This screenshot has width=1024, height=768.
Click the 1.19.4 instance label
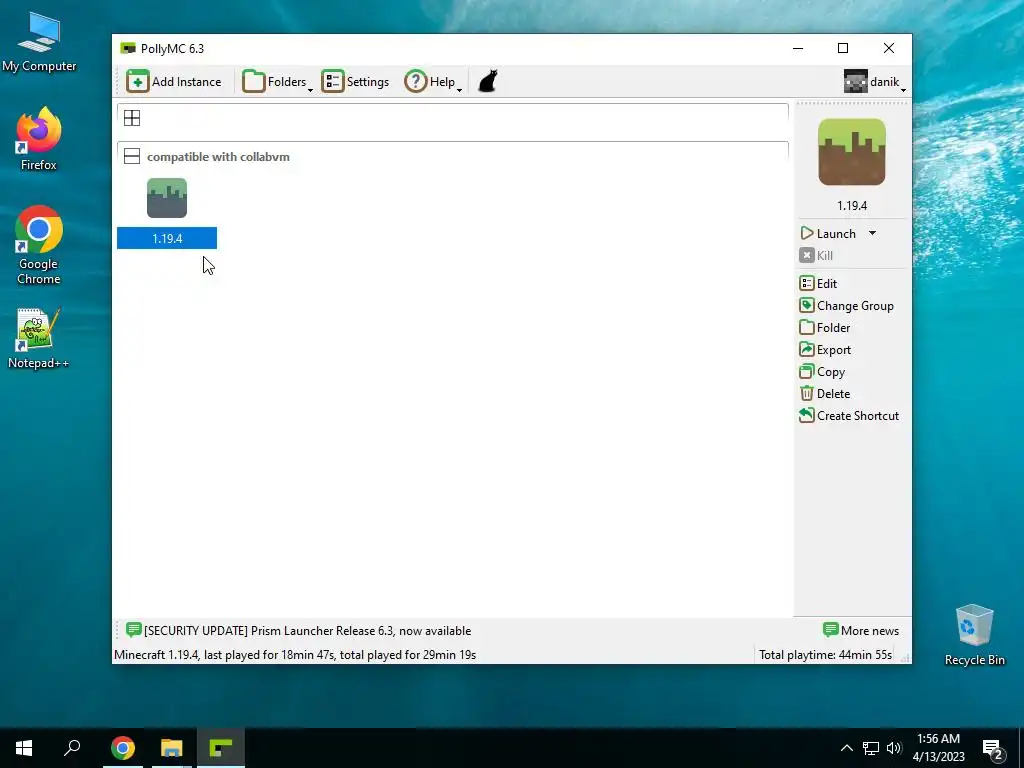point(167,238)
